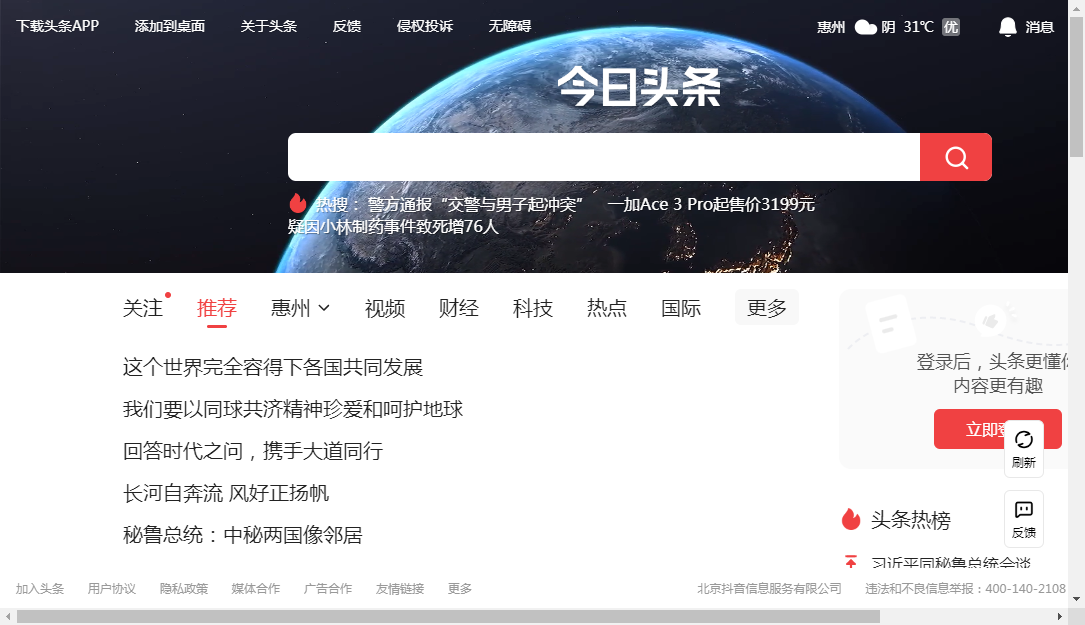Click the refresh (刷新) icon button
The width and height of the screenshot is (1085, 625).
point(1023,448)
